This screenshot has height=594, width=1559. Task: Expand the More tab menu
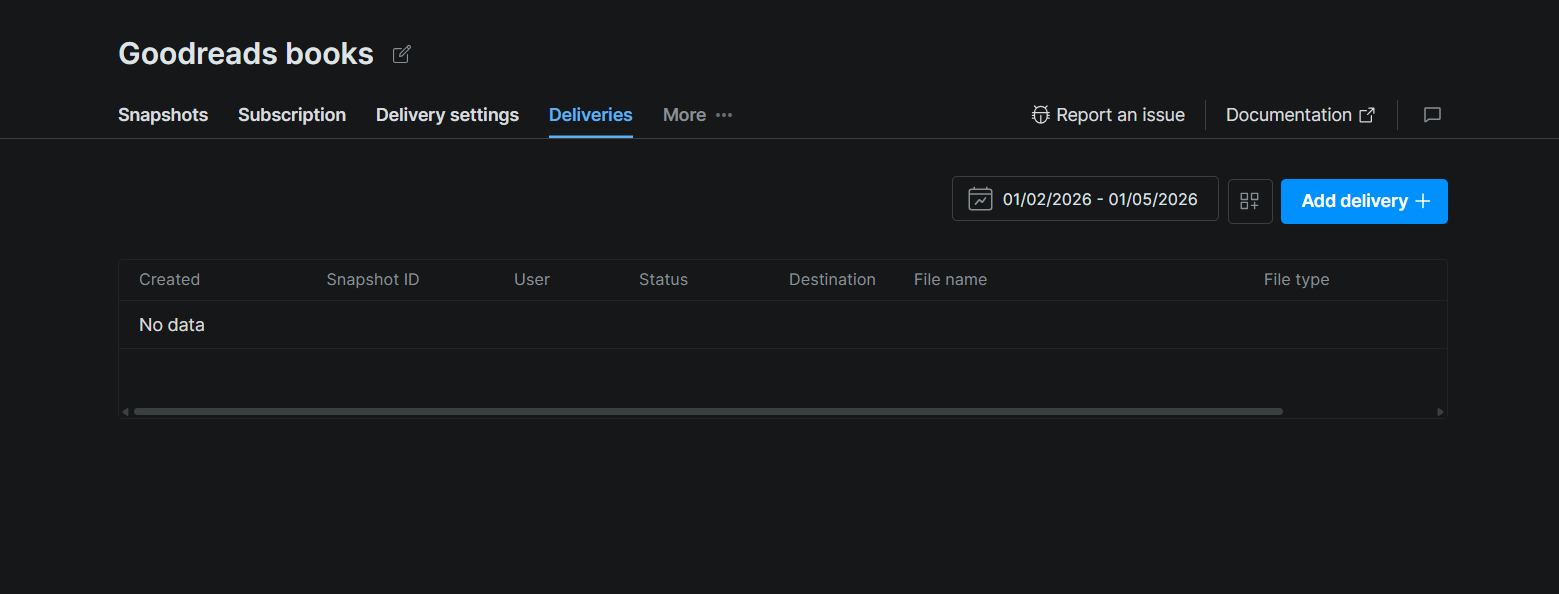coord(698,115)
